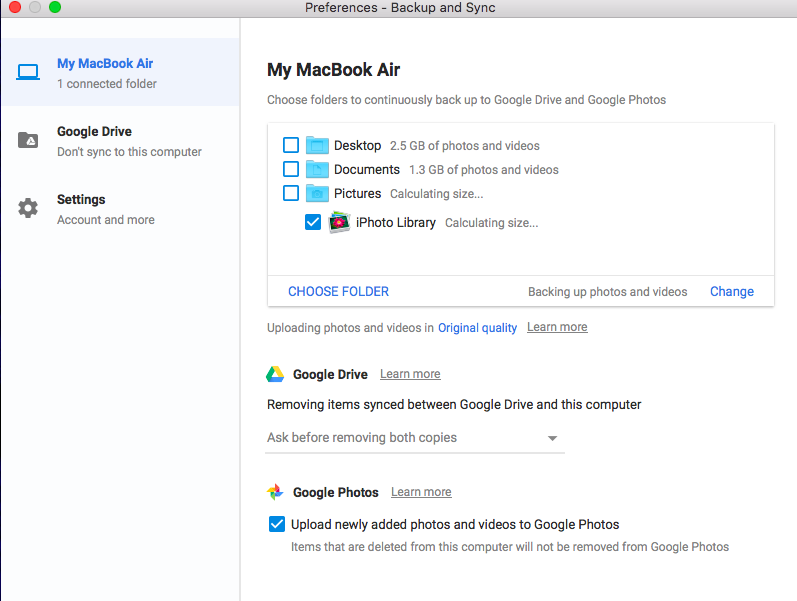The height and width of the screenshot is (601, 797).
Task: Click the Pictures folder icon
Action: (317, 193)
